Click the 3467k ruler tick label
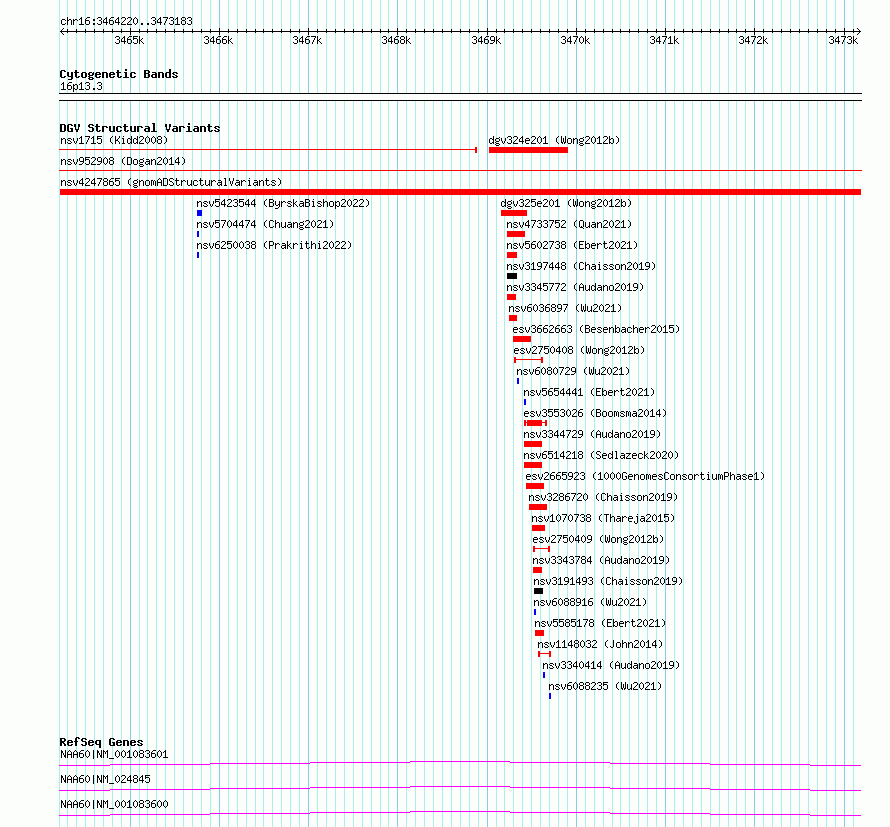The height and width of the screenshot is (827, 890). 307,40
